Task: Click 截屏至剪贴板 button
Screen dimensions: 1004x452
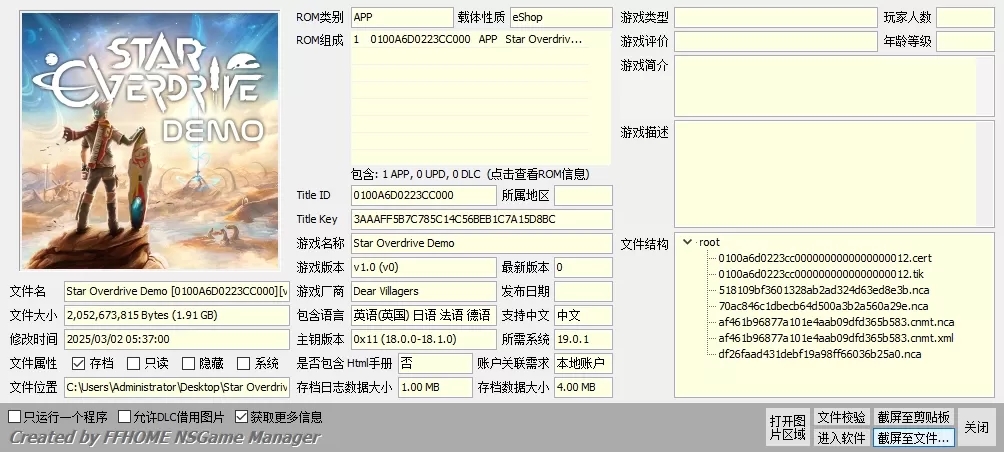Action: 914,417
